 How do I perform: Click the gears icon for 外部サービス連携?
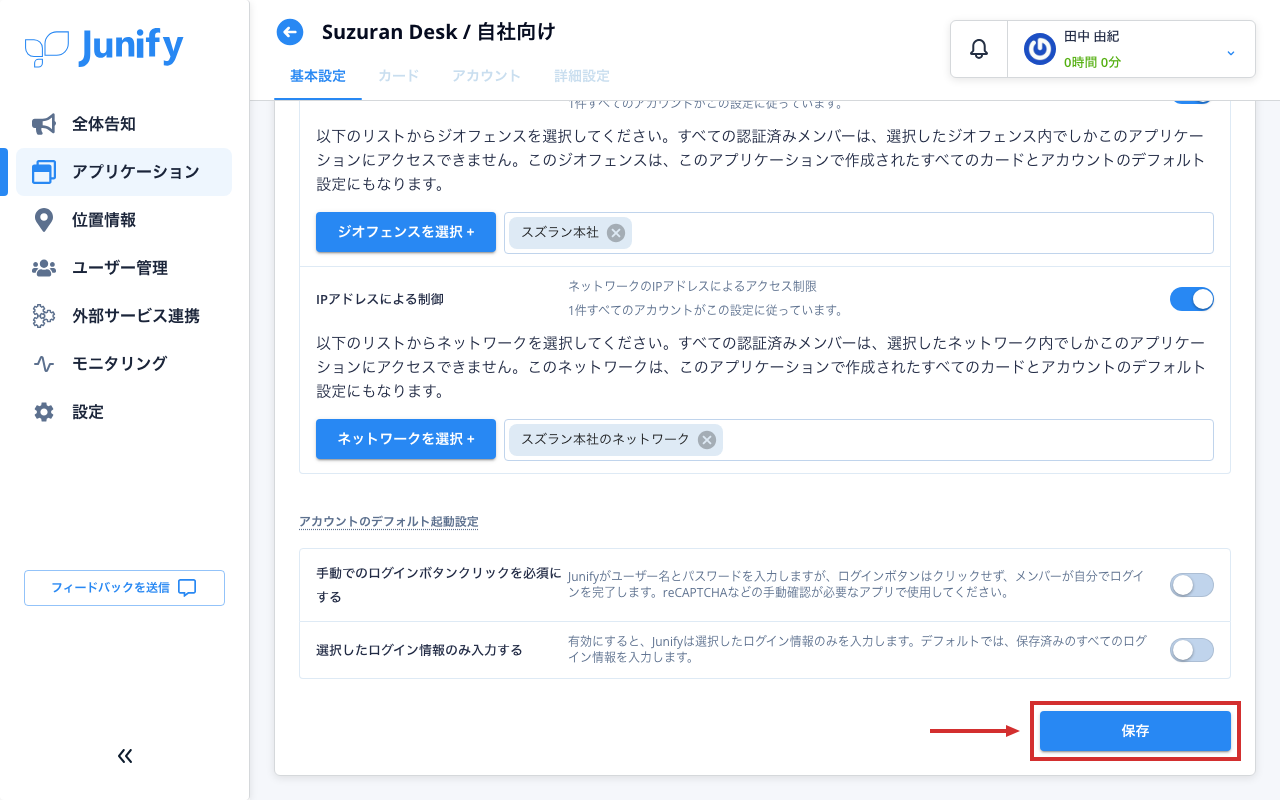point(43,316)
